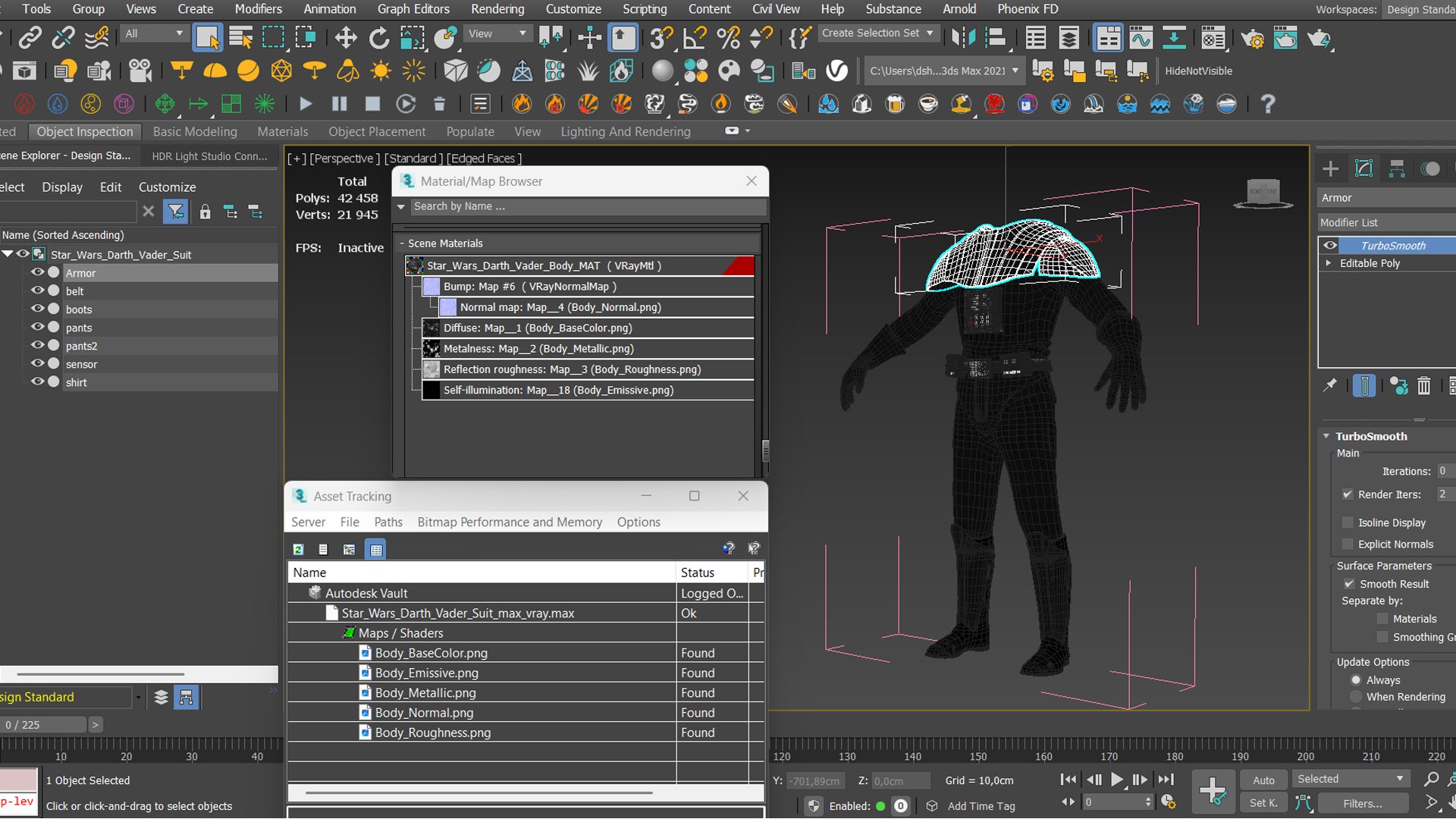Open the Create command panel tab
The height and width of the screenshot is (819, 1456).
(x=1331, y=168)
